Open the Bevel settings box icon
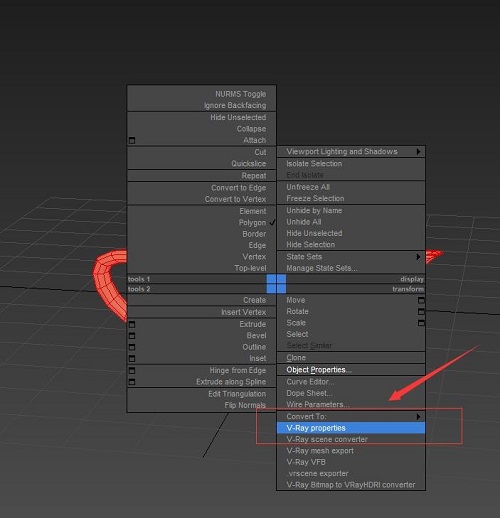This screenshot has height=518, width=500. [132, 336]
